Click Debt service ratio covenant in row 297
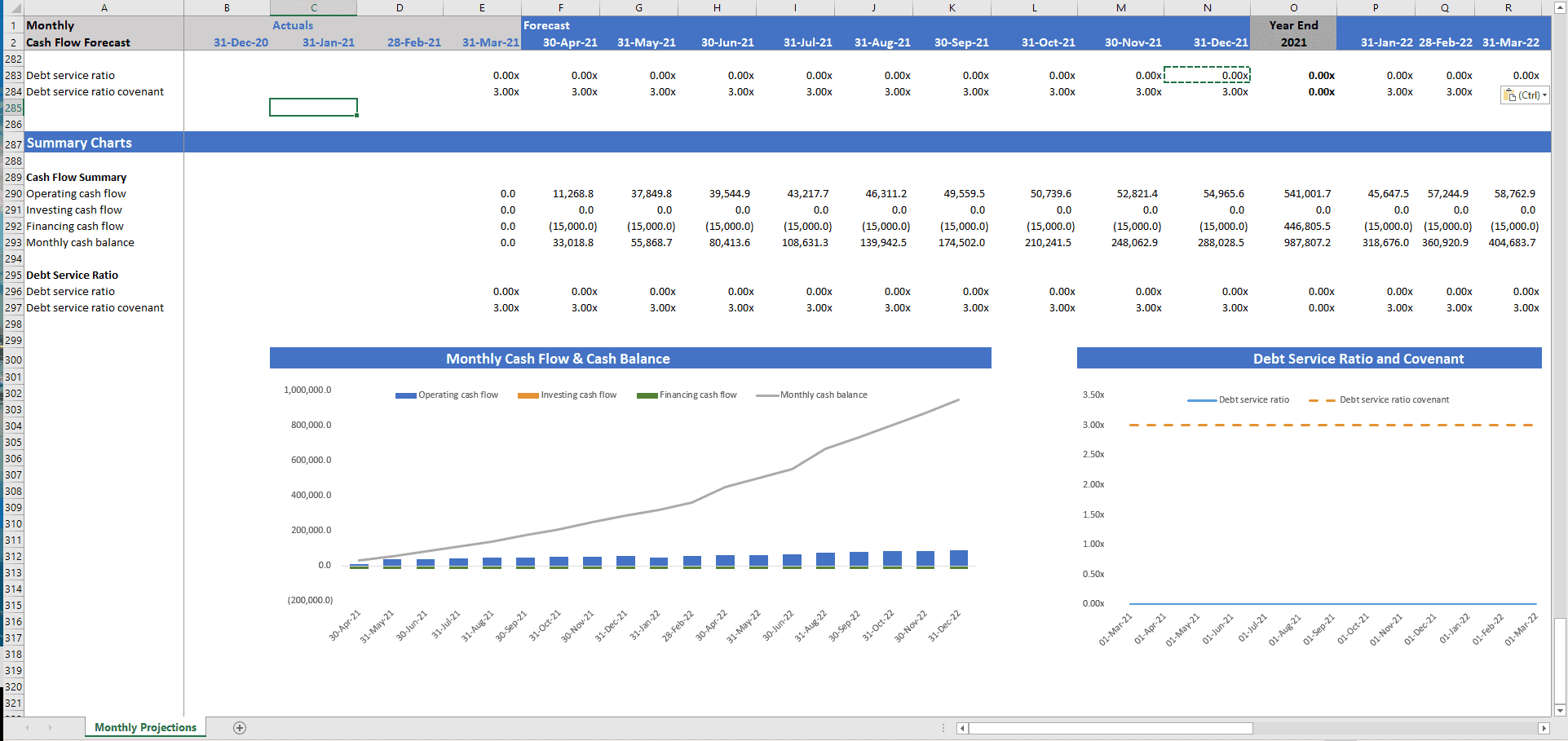This screenshot has height=741, width=1568. pyautogui.click(x=95, y=307)
